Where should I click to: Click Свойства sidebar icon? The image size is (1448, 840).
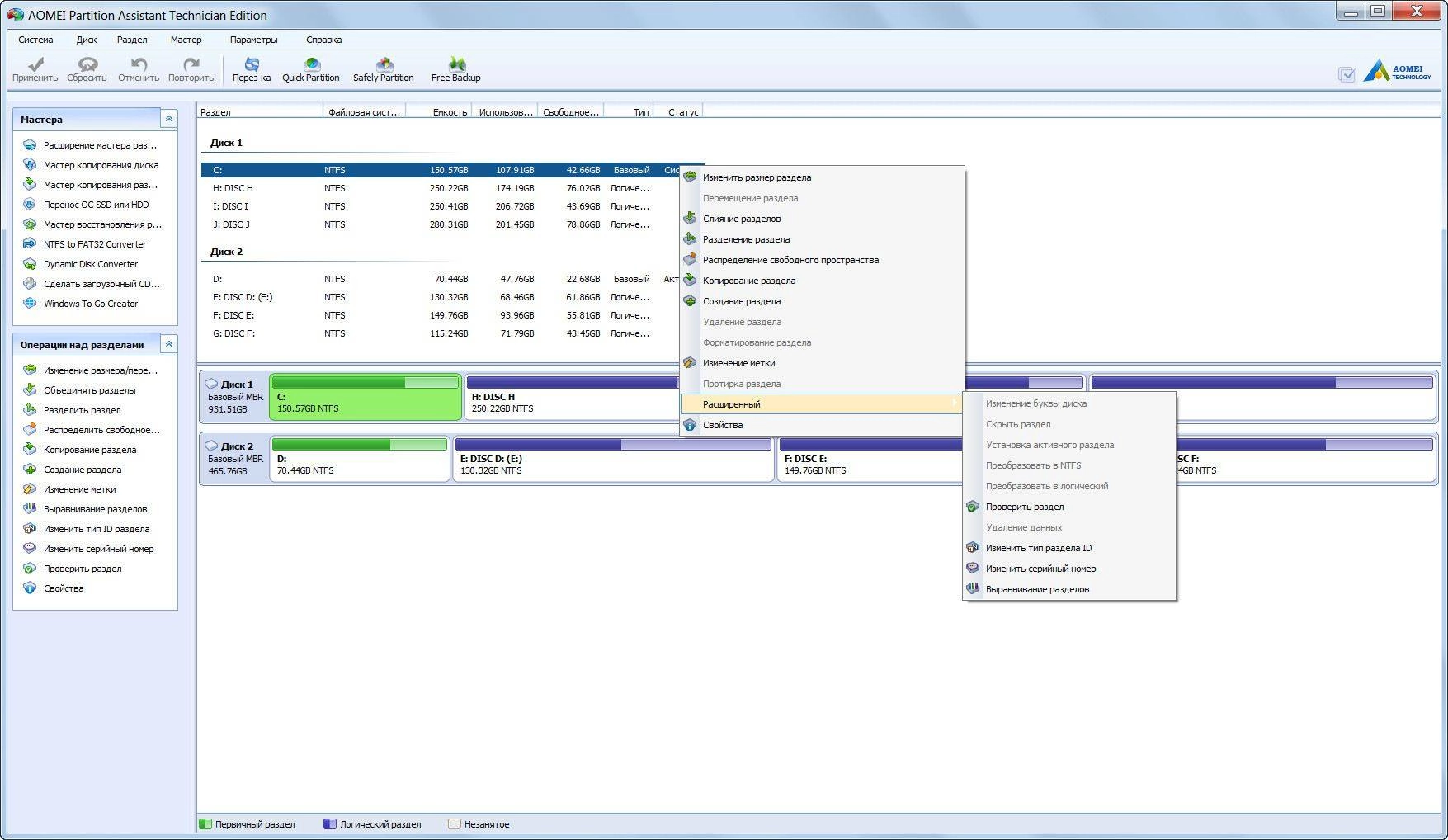[x=30, y=588]
